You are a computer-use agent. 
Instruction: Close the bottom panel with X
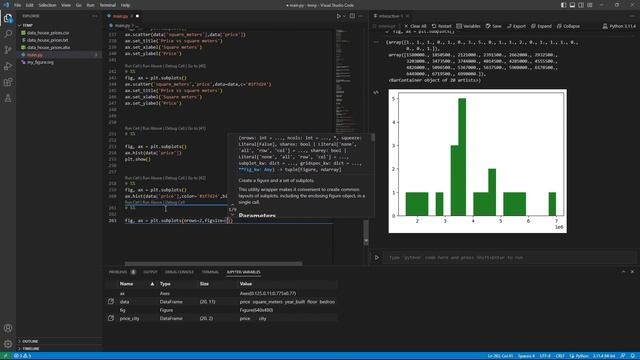pos(632,272)
